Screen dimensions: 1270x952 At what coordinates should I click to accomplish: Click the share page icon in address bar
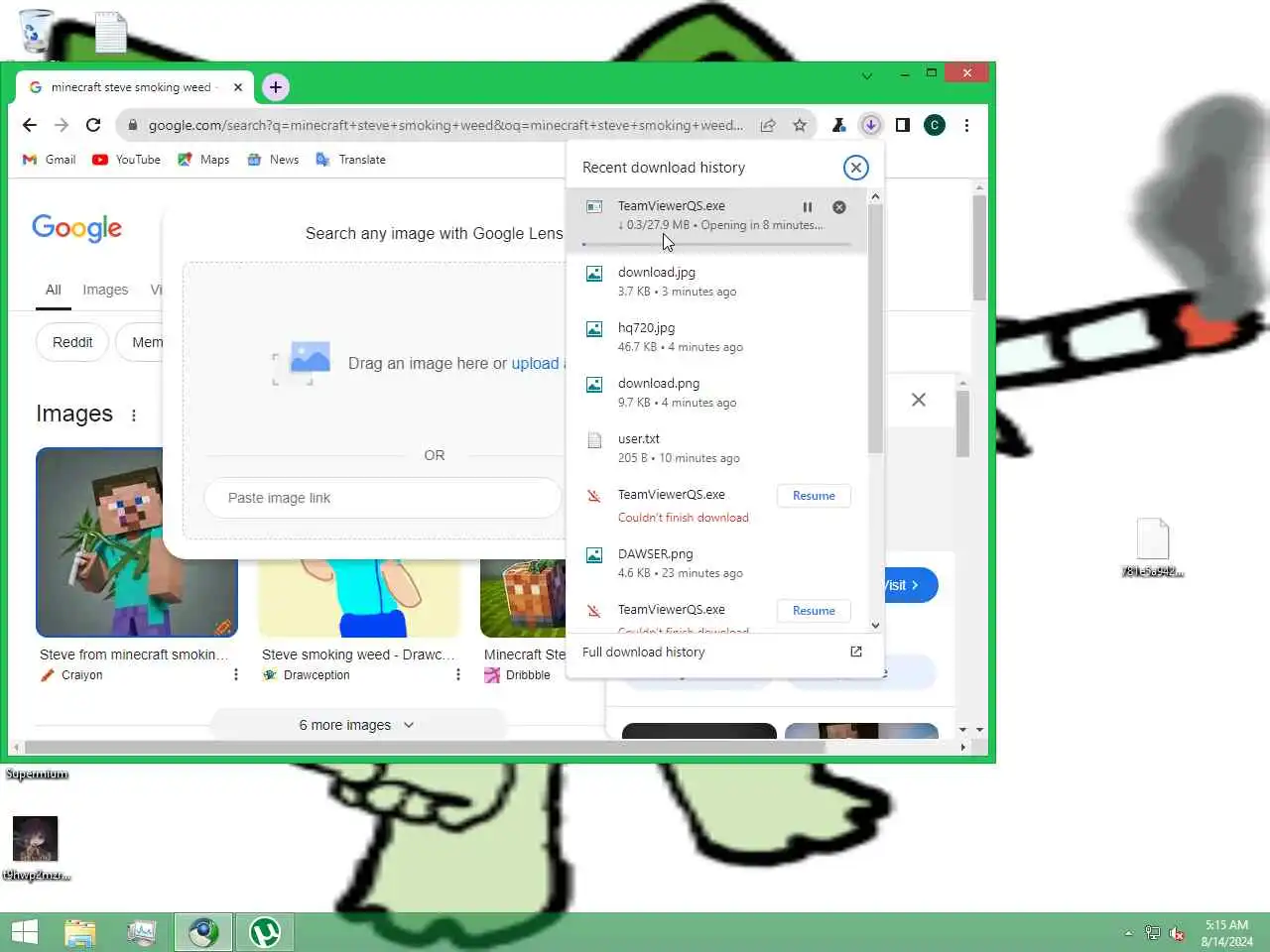coord(768,125)
